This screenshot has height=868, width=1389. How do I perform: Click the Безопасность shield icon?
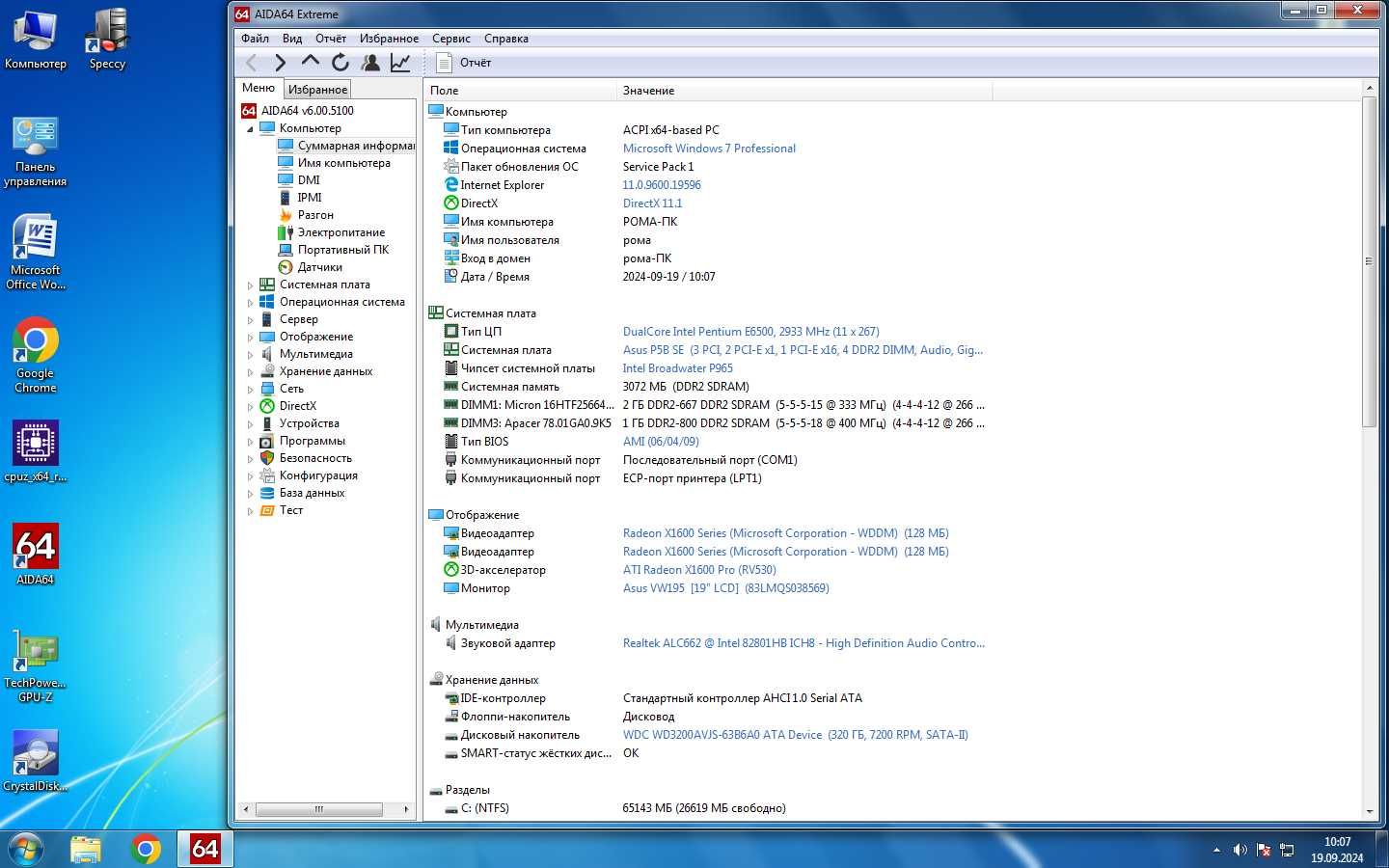(267, 458)
